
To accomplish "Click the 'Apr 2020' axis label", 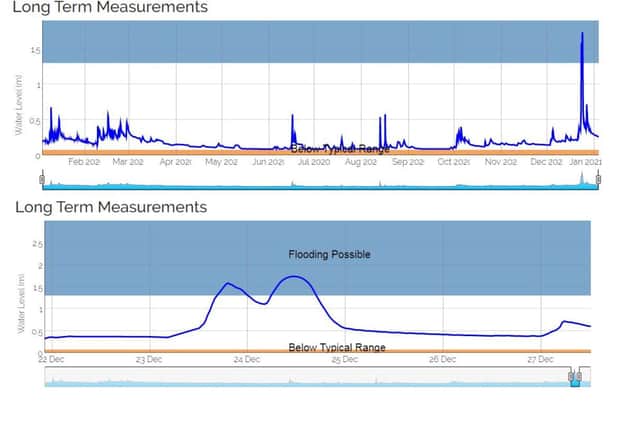I will [175, 162].
